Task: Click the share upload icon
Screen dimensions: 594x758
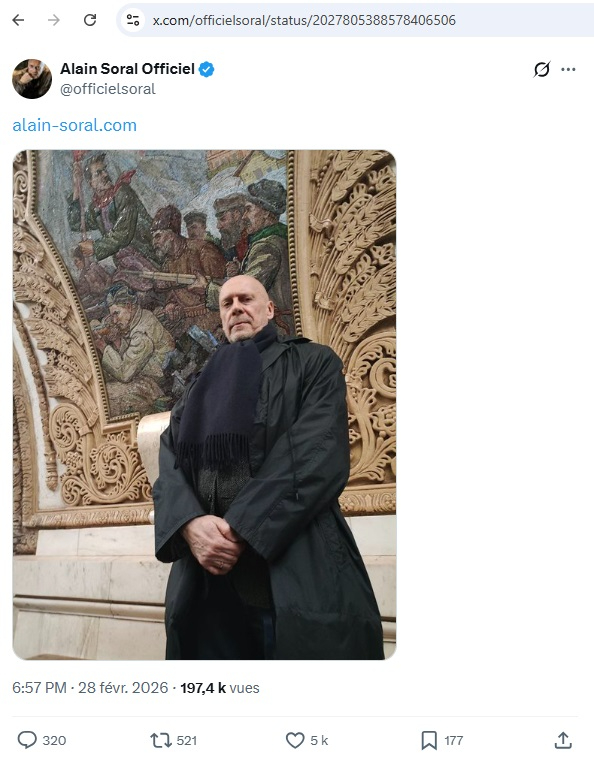Action: (563, 740)
